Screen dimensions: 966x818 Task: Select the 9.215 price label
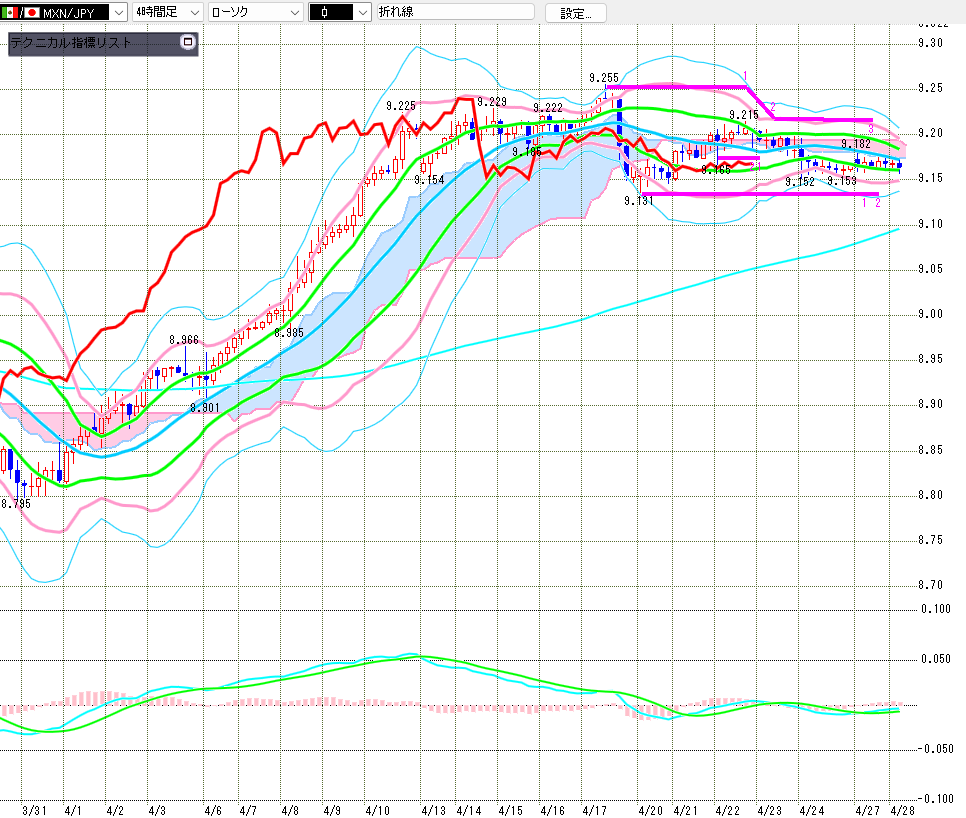[x=743, y=115]
